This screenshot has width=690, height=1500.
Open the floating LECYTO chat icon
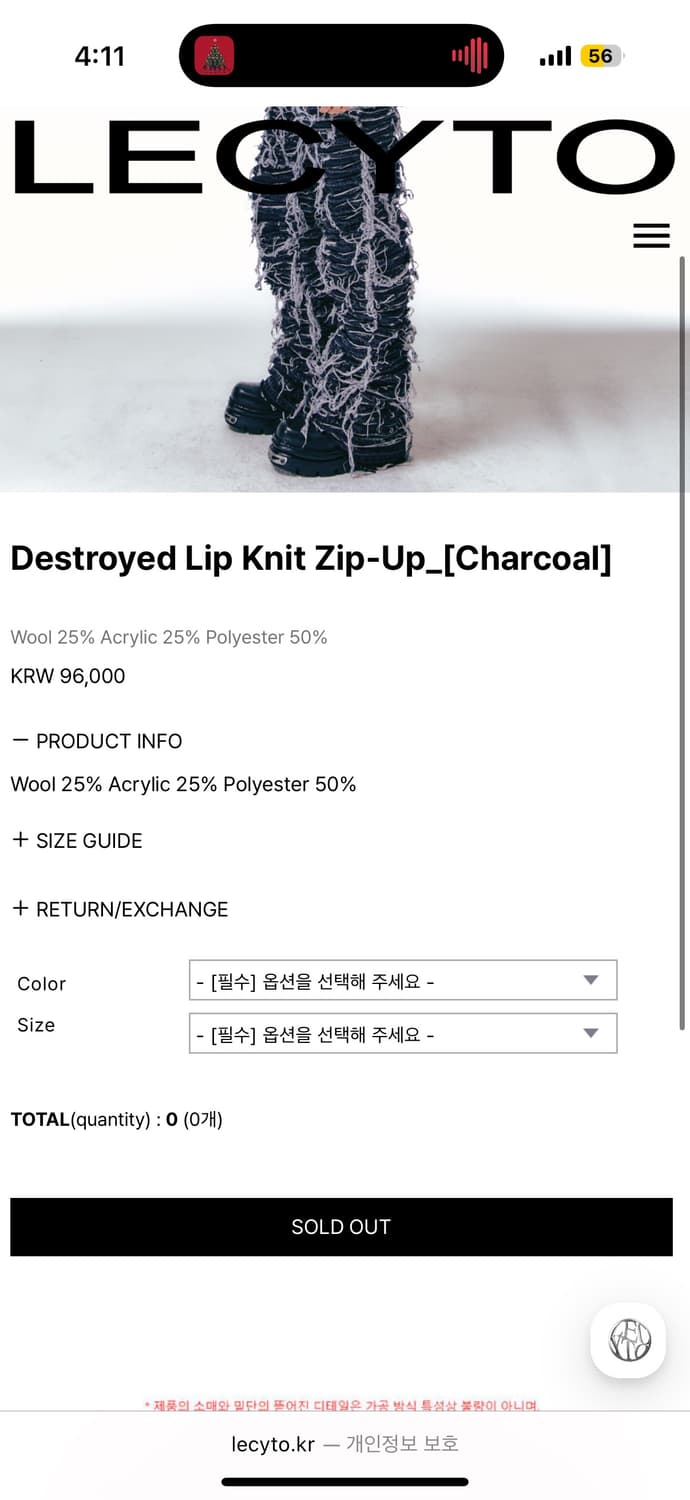click(628, 1340)
